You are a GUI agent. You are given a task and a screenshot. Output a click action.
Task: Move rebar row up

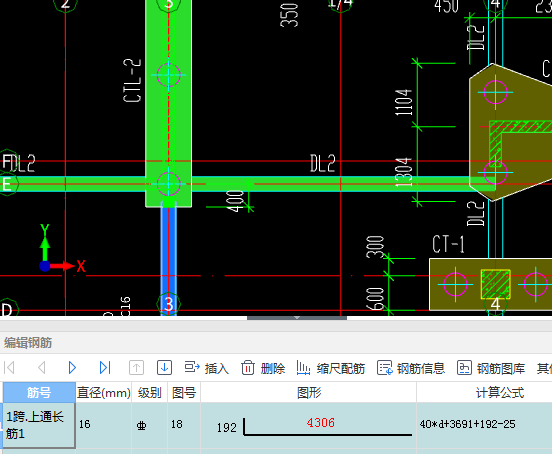137,368
